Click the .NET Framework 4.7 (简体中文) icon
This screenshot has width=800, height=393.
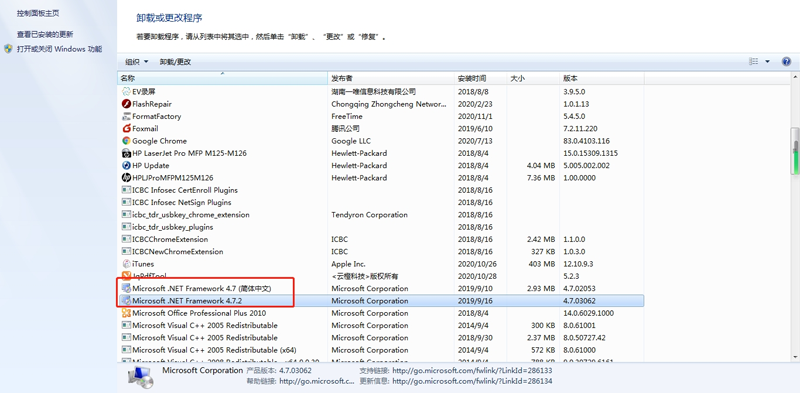pos(127,288)
